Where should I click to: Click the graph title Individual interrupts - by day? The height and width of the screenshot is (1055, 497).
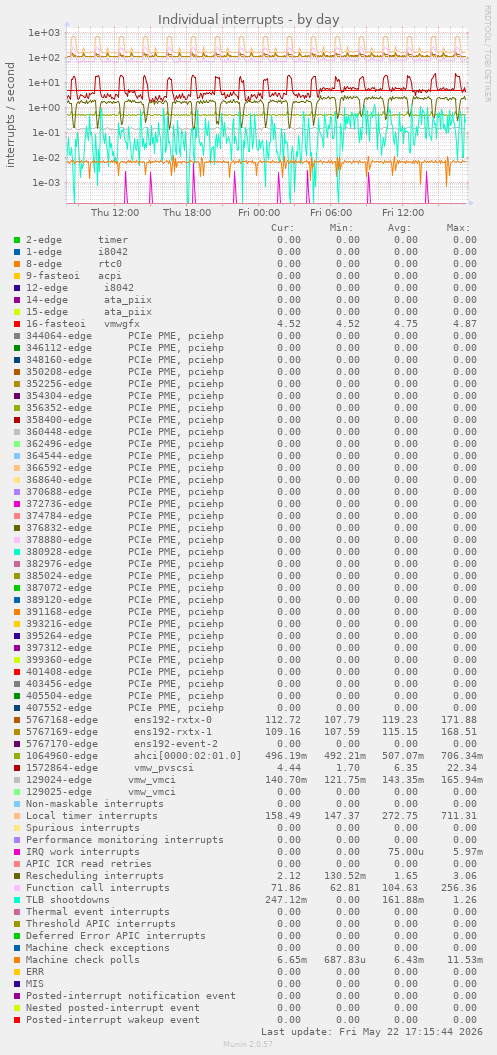pyautogui.click(x=249, y=20)
